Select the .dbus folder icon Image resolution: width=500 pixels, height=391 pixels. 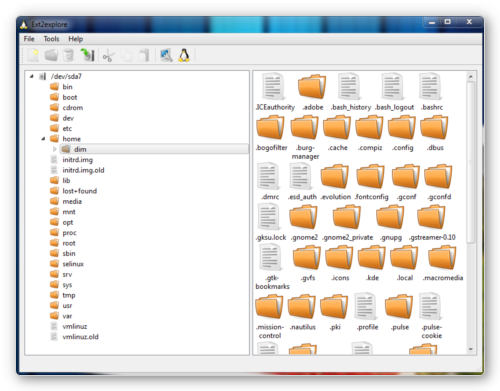(x=434, y=127)
